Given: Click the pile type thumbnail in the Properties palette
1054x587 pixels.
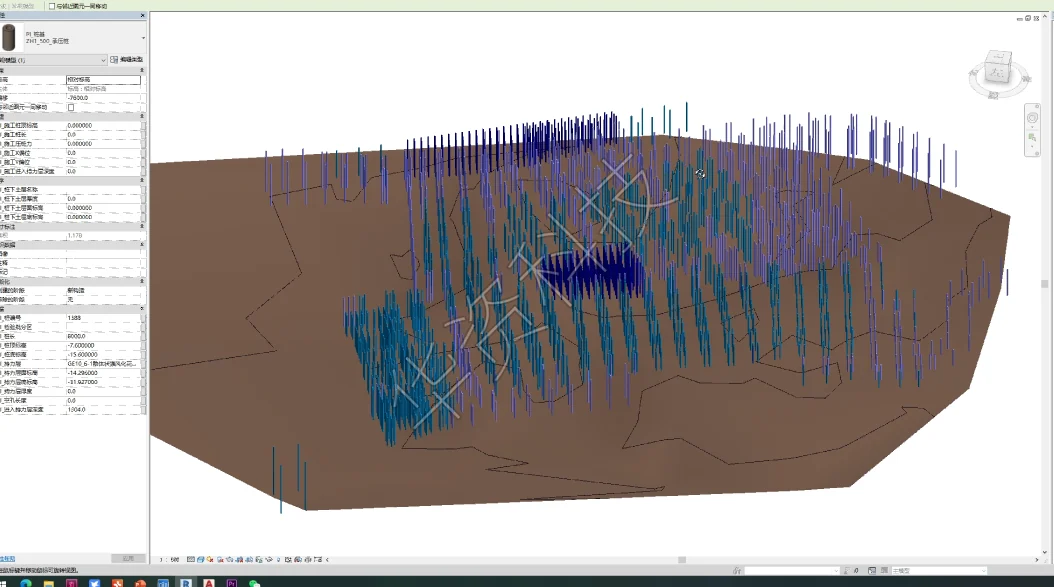Looking at the screenshot, I should 9,38.
